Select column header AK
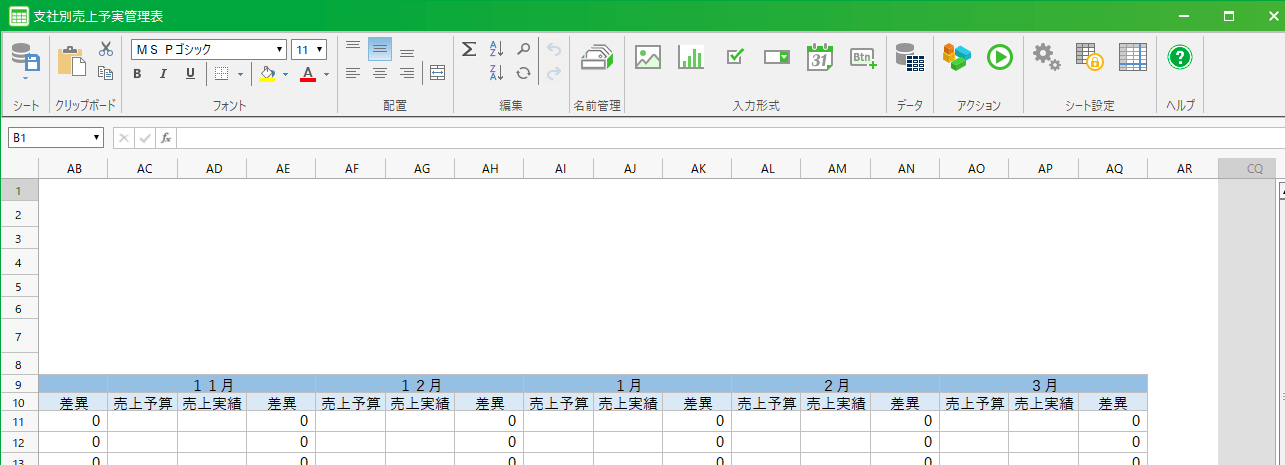Image resolution: width=1285 pixels, height=465 pixels. click(698, 169)
